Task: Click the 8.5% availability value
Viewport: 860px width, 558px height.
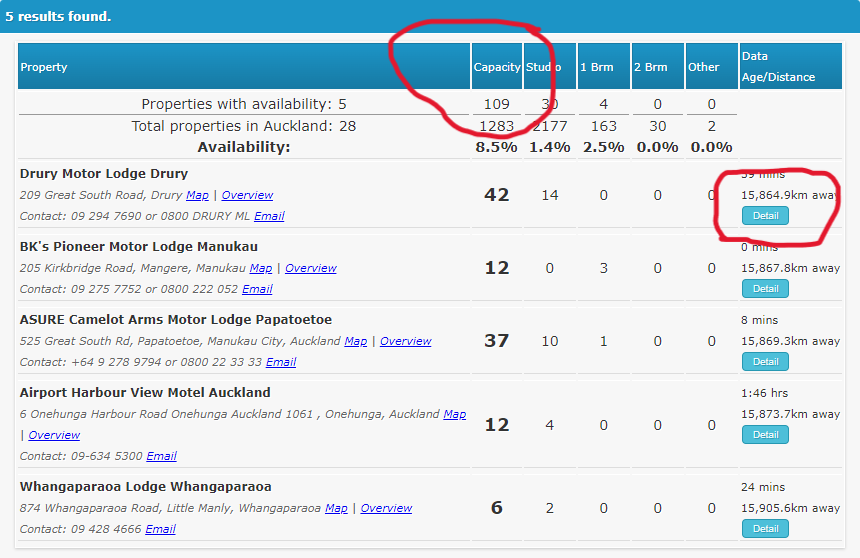Action: [496, 147]
